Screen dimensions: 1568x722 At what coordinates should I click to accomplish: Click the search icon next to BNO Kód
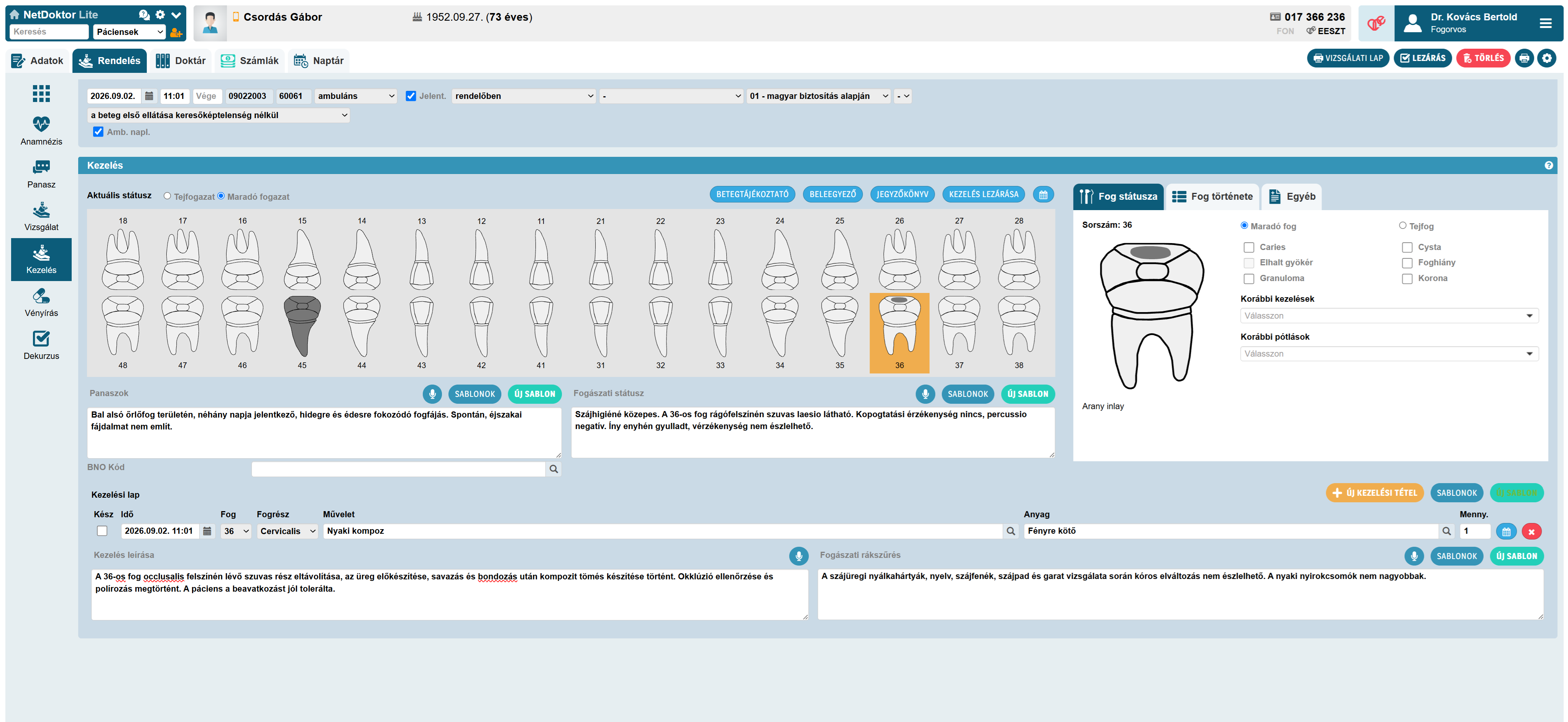(553, 469)
